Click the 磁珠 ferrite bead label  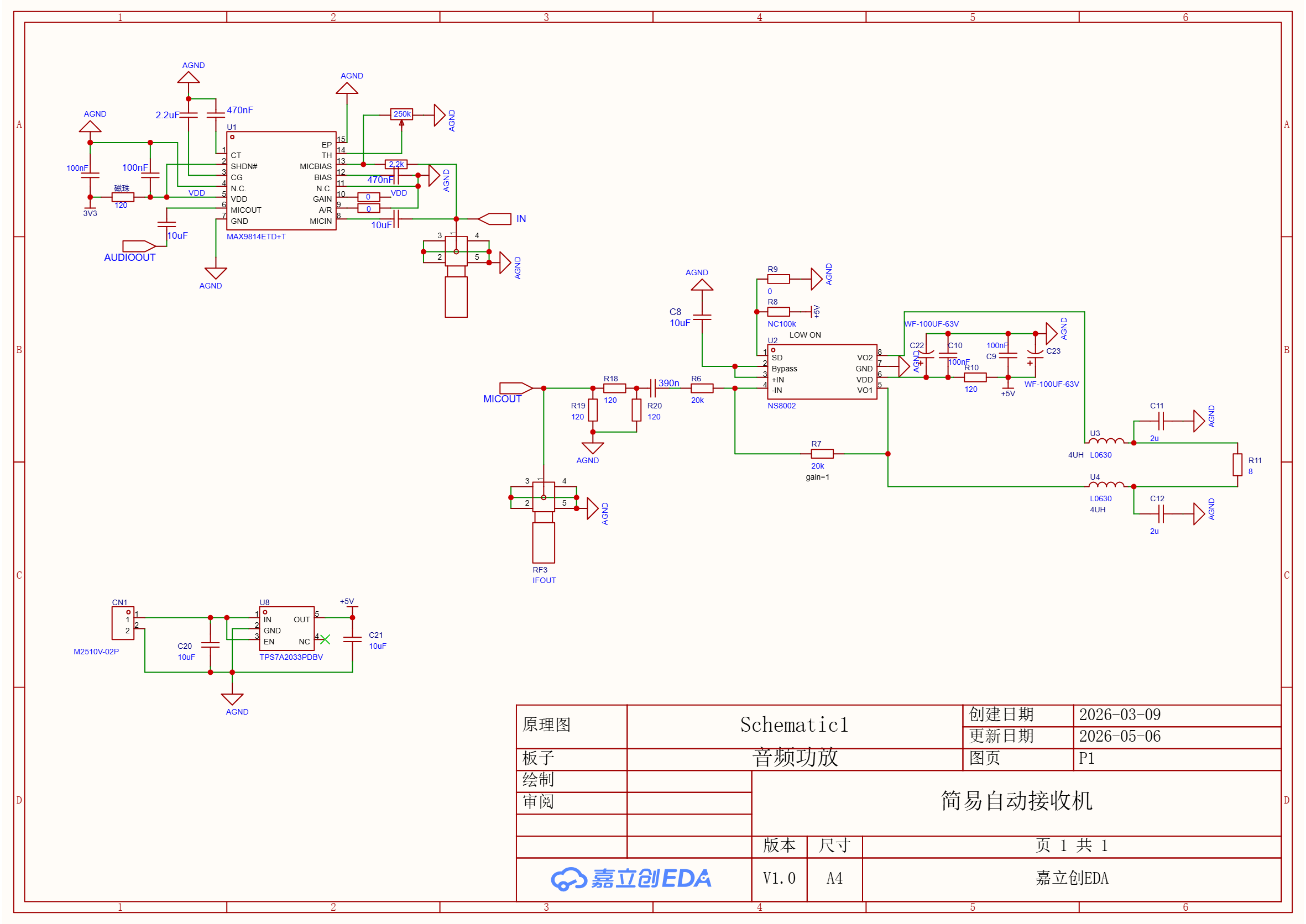coord(122,188)
